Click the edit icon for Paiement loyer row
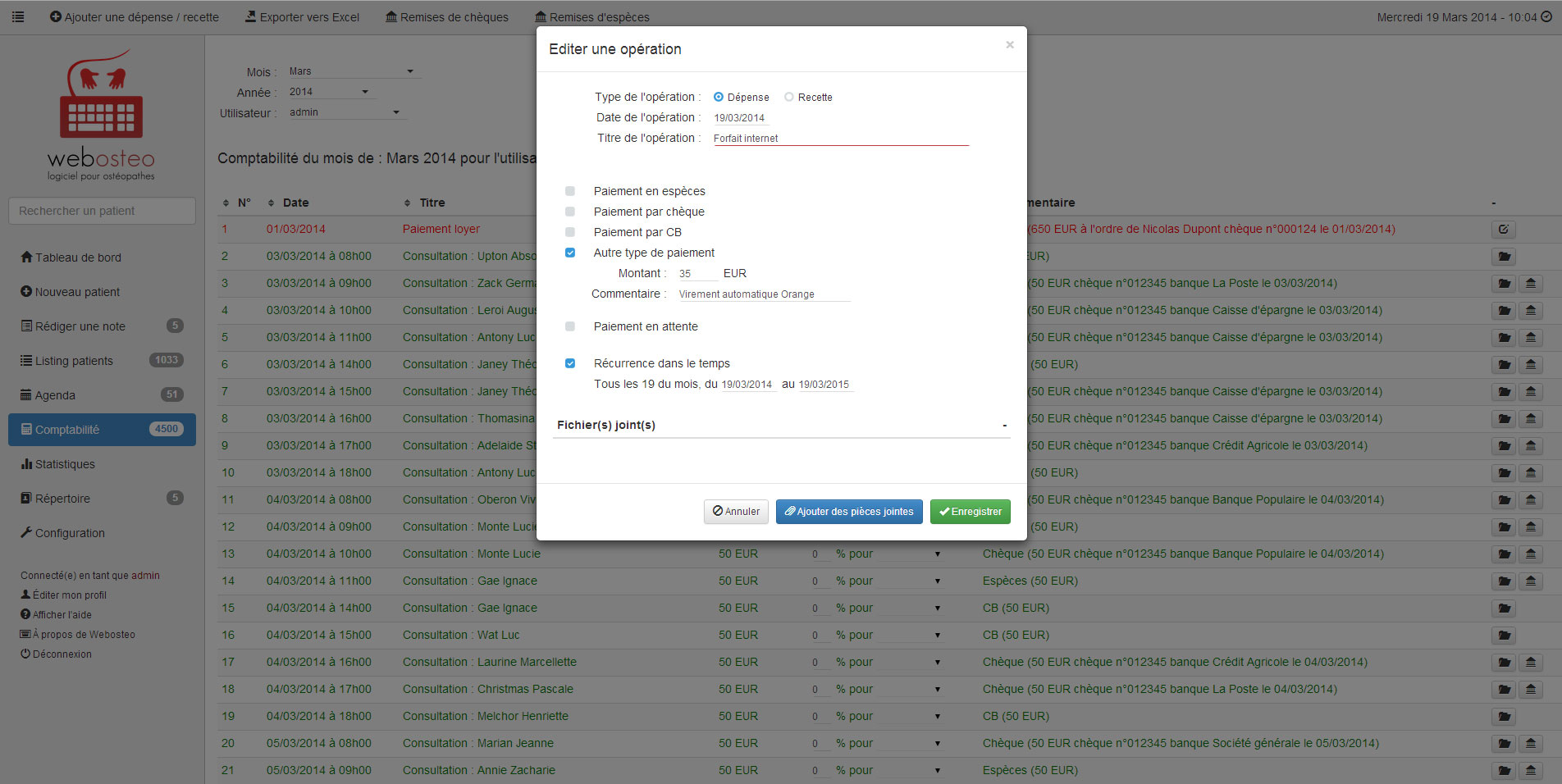Image resolution: width=1562 pixels, height=784 pixels. tap(1503, 230)
